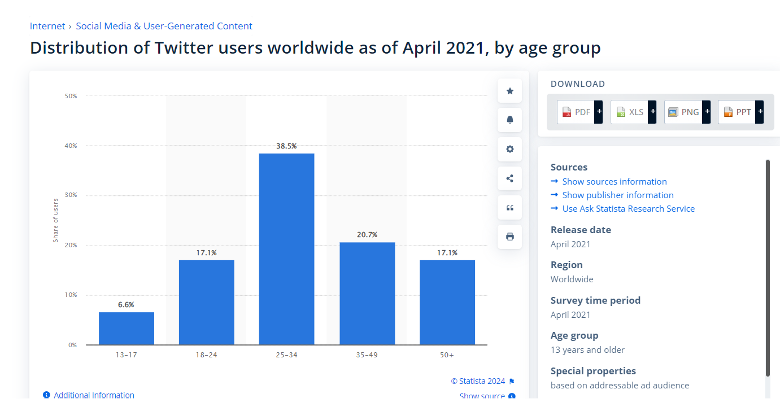Click the star favorite icon
This screenshot has height=400, width=780.
coord(509,91)
